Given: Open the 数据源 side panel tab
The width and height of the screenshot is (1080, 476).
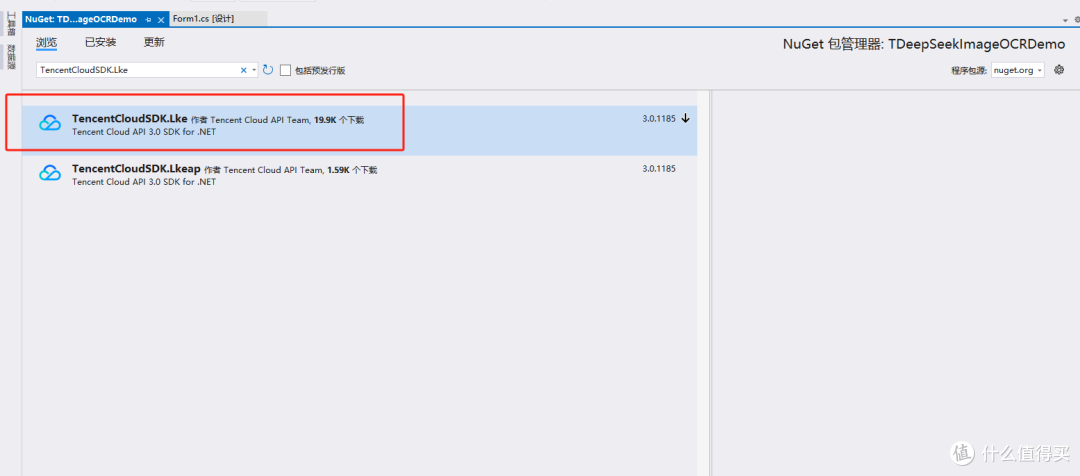Looking at the screenshot, I should pyautogui.click(x=11, y=56).
